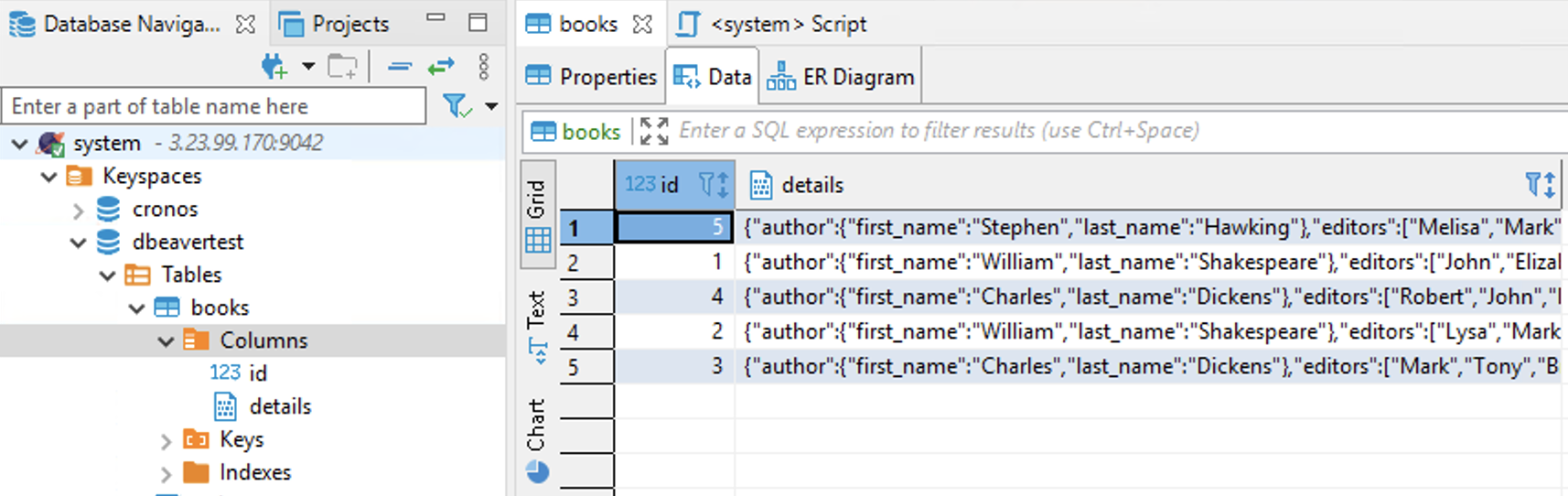Select the Indexes folder item

pyautogui.click(x=255, y=472)
